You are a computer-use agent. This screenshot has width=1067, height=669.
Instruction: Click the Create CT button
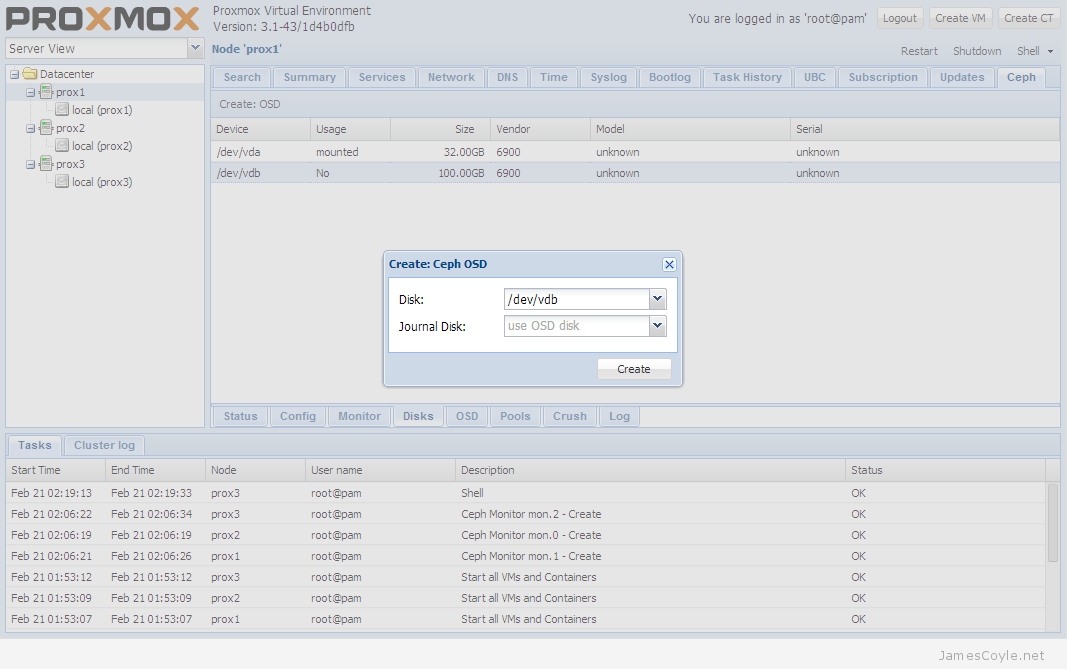(1029, 18)
